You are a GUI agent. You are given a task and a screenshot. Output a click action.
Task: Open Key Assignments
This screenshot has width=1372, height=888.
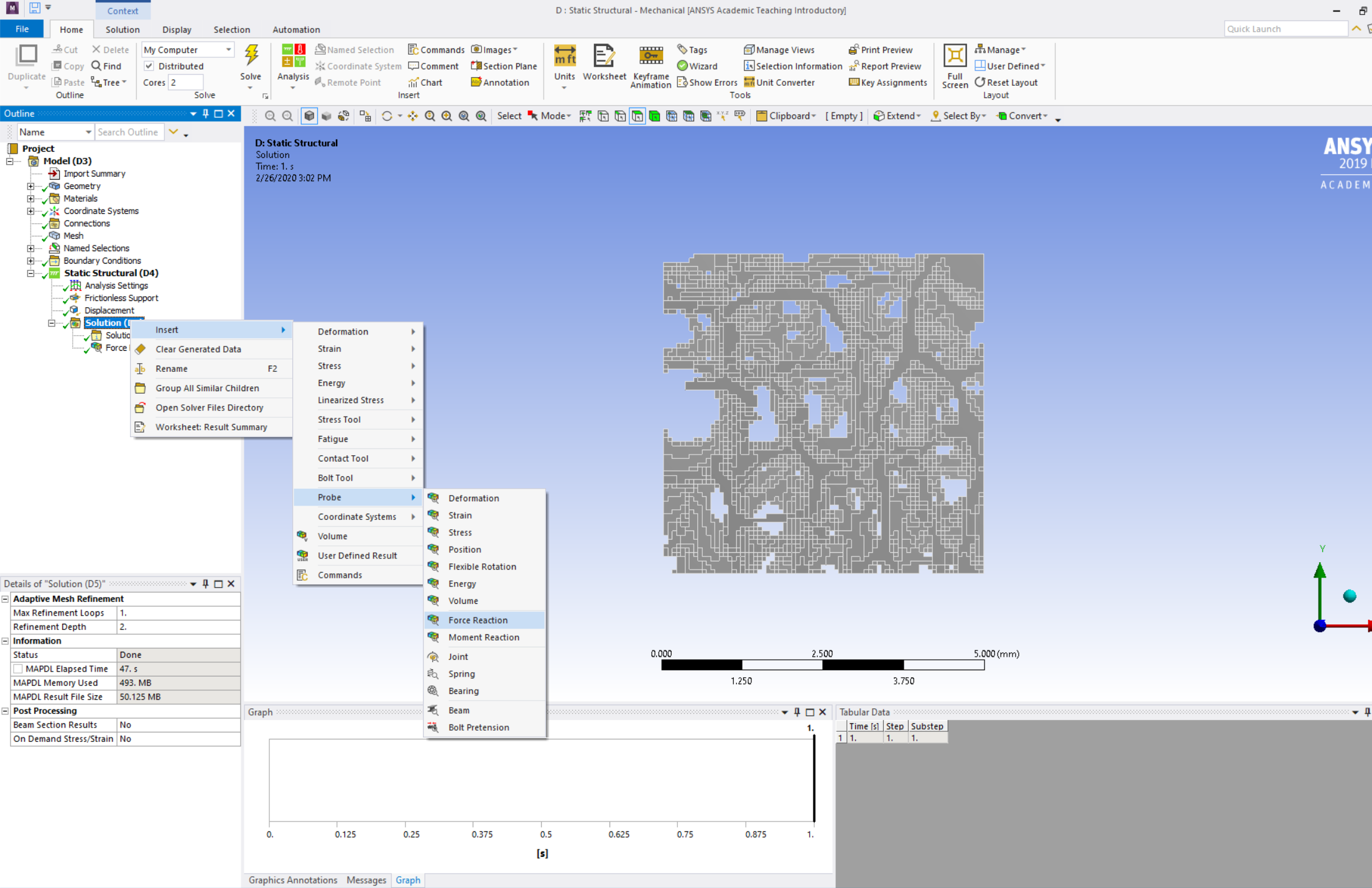[x=888, y=82]
